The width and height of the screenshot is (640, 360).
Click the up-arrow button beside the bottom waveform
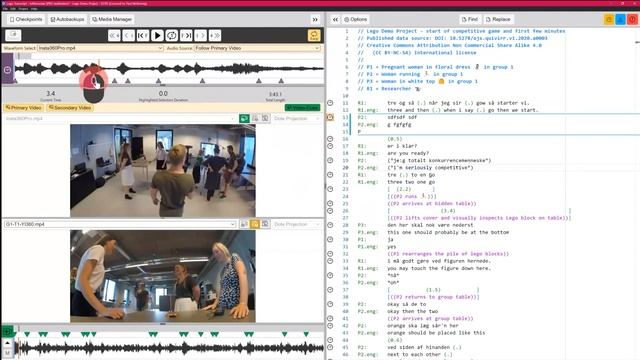tap(7, 343)
